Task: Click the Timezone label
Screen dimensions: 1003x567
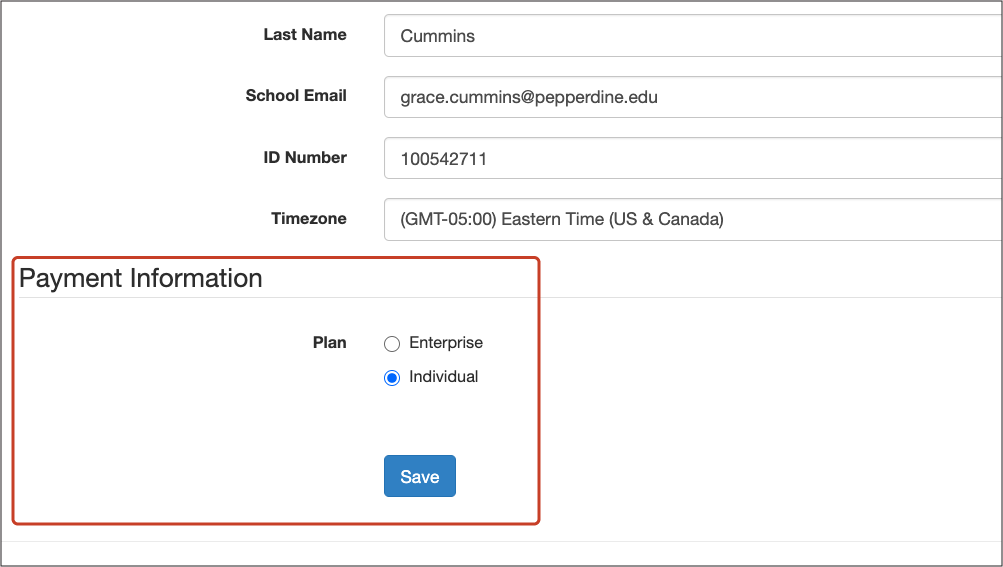Action: click(309, 219)
